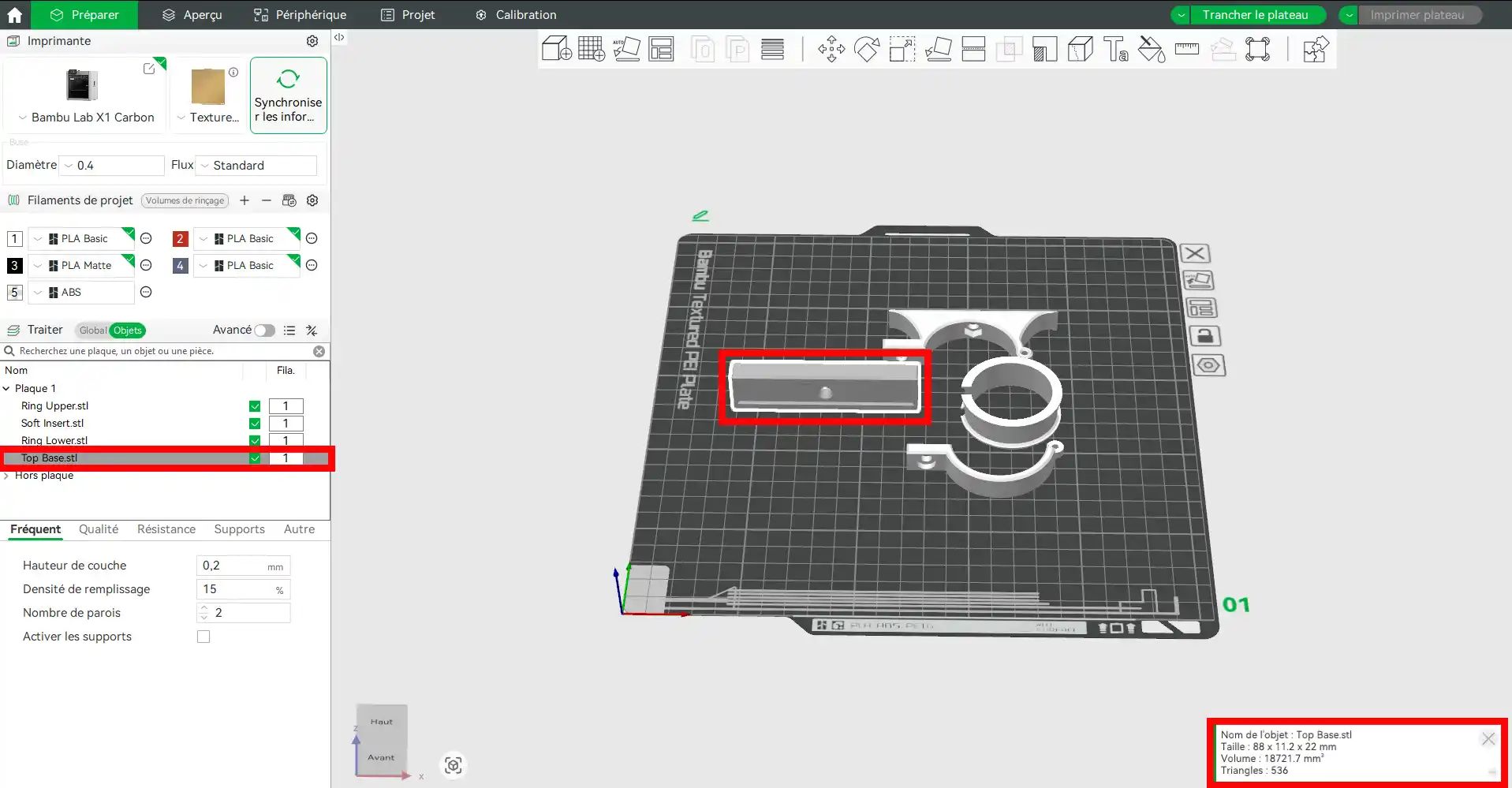Uncheck Ring Upper.stl printable checkbox
This screenshot has width=1512, height=788.
tap(255, 406)
